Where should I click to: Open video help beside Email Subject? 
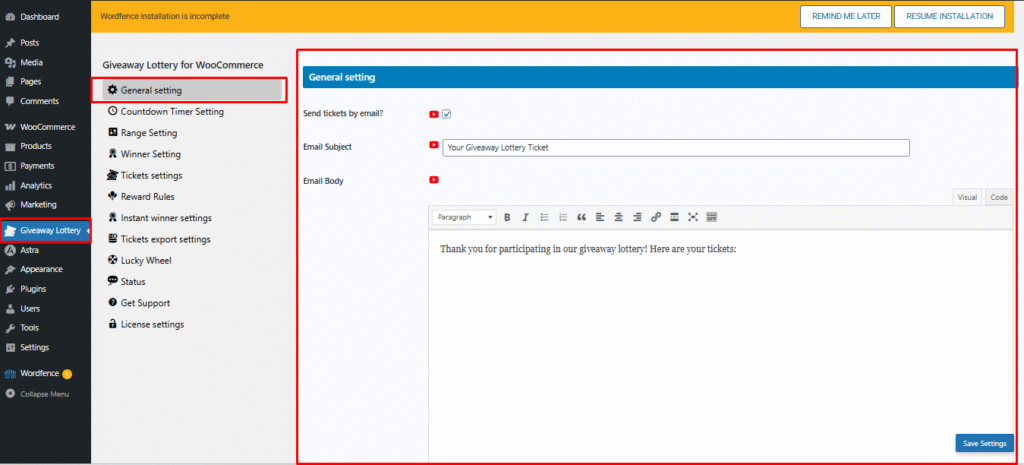434,145
